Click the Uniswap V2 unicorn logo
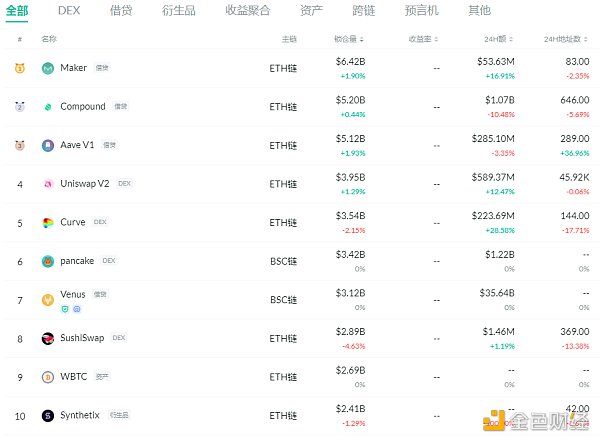 point(48,184)
